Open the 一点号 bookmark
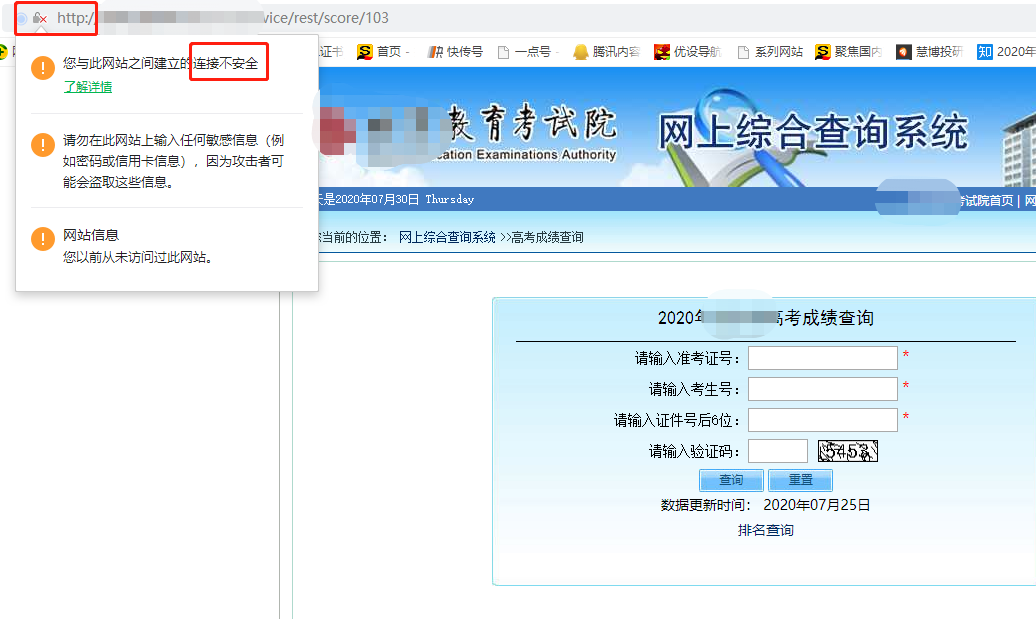This screenshot has width=1036, height=619. [524, 52]
